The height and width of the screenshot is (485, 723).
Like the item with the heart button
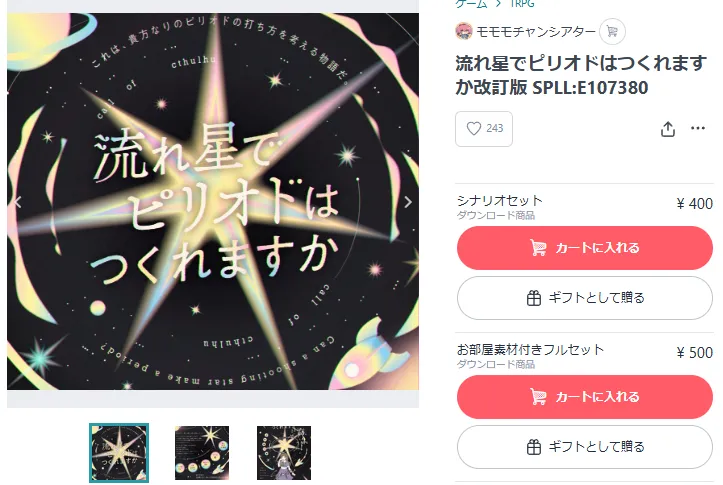coord(484,129)
